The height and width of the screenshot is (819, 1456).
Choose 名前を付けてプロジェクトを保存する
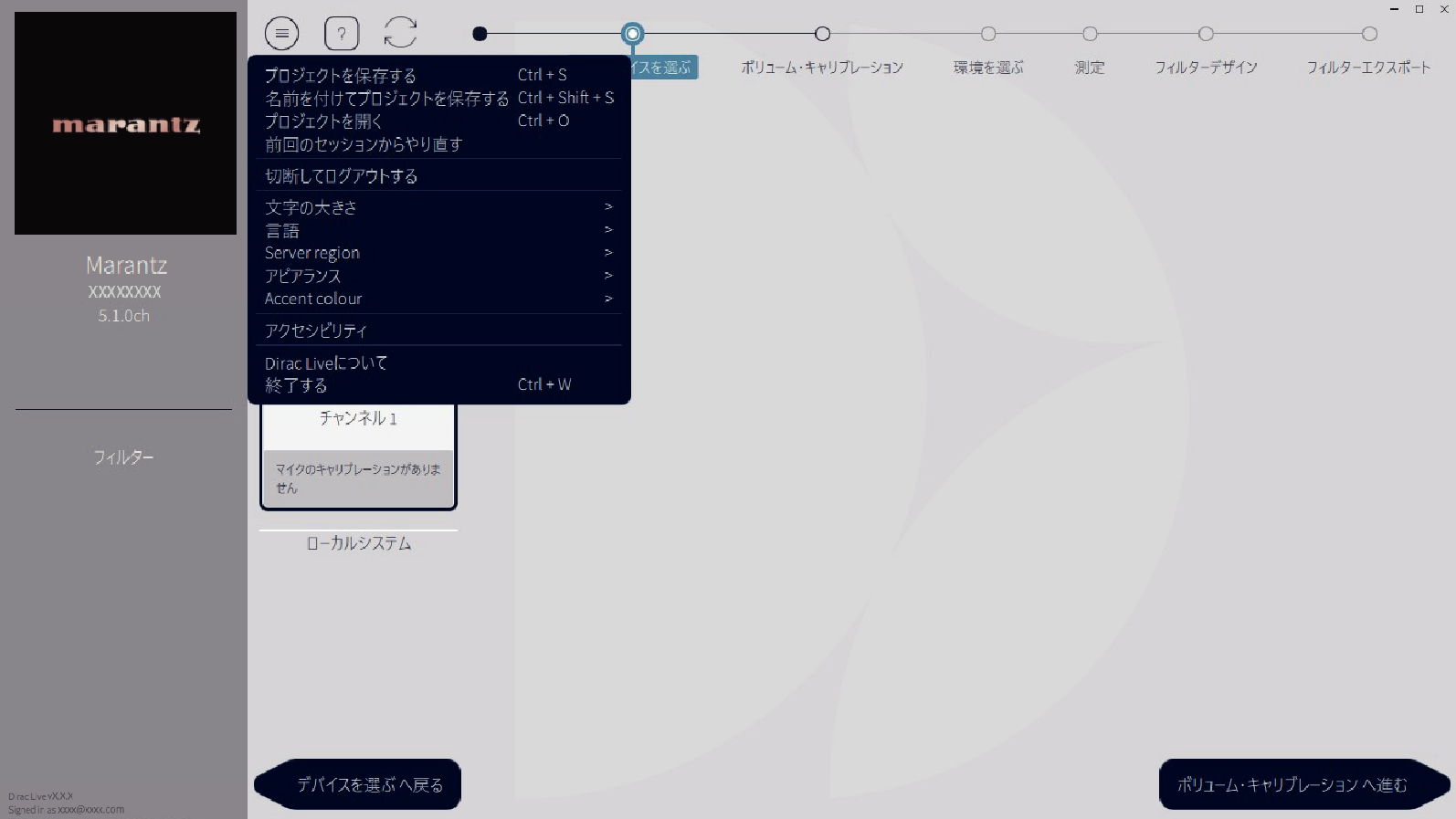pos(438,98)
